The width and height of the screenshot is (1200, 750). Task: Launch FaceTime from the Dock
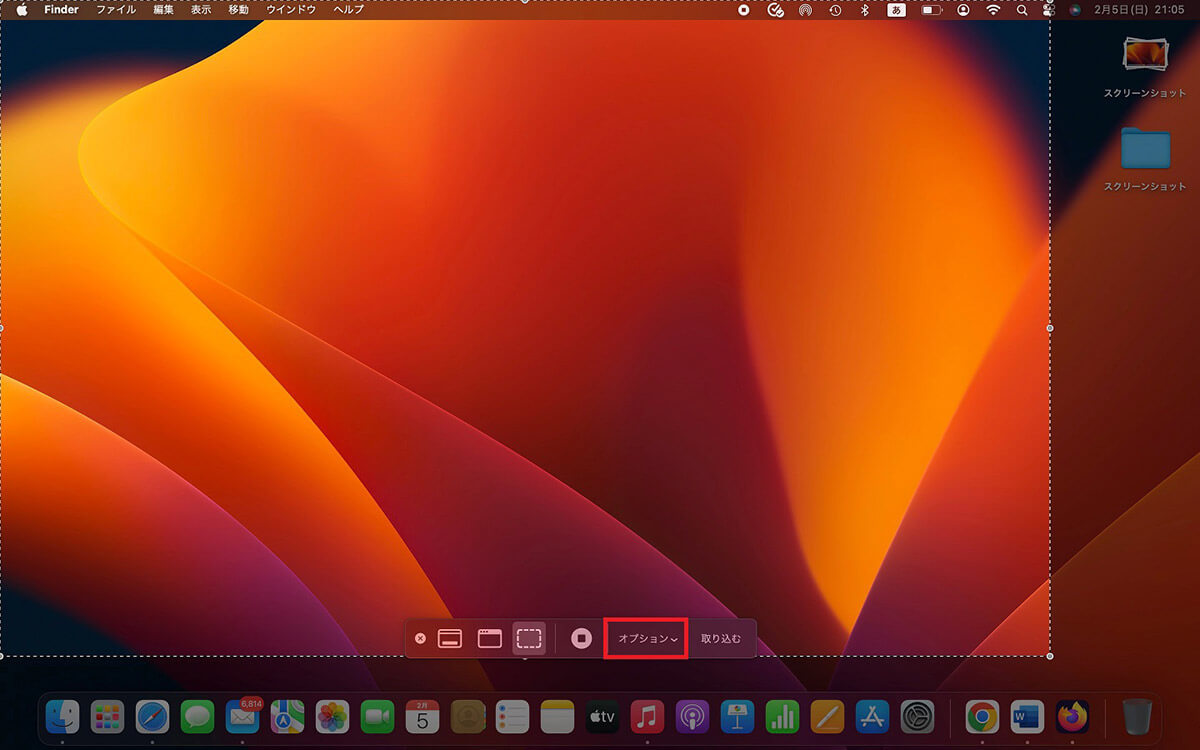pyautogui.click(x=377, y=716)
